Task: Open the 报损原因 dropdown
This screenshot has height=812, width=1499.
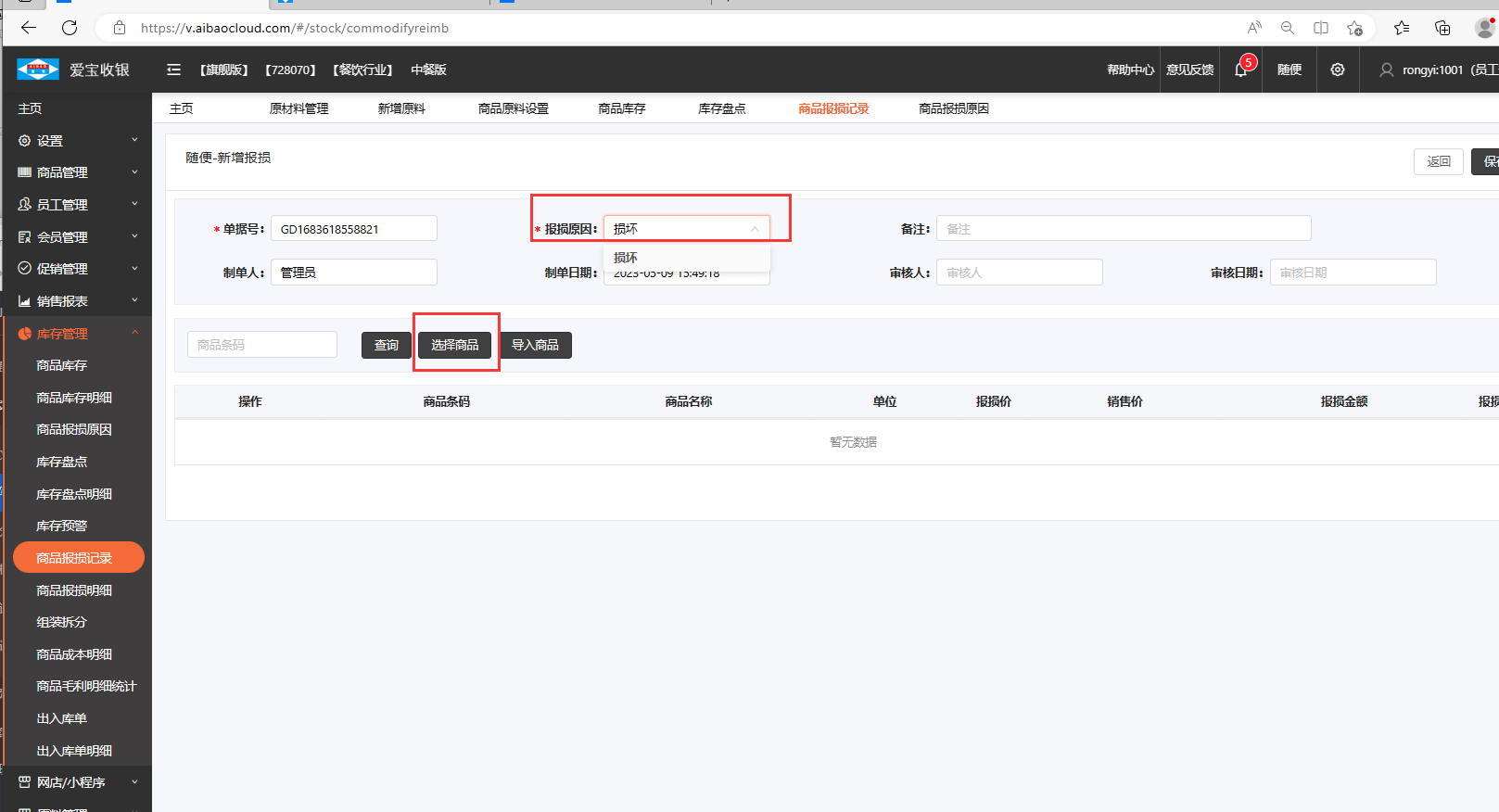Action: pos(686,229)
